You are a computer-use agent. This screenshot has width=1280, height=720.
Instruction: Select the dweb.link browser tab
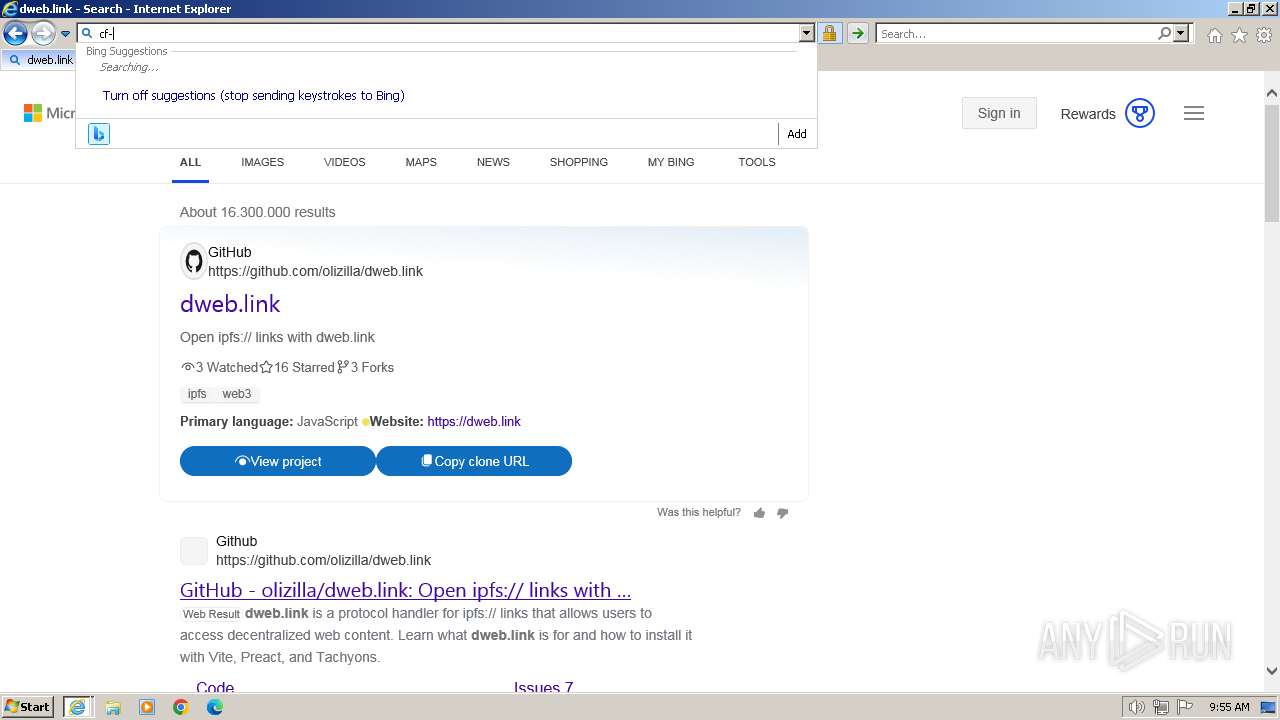point(40,59)
